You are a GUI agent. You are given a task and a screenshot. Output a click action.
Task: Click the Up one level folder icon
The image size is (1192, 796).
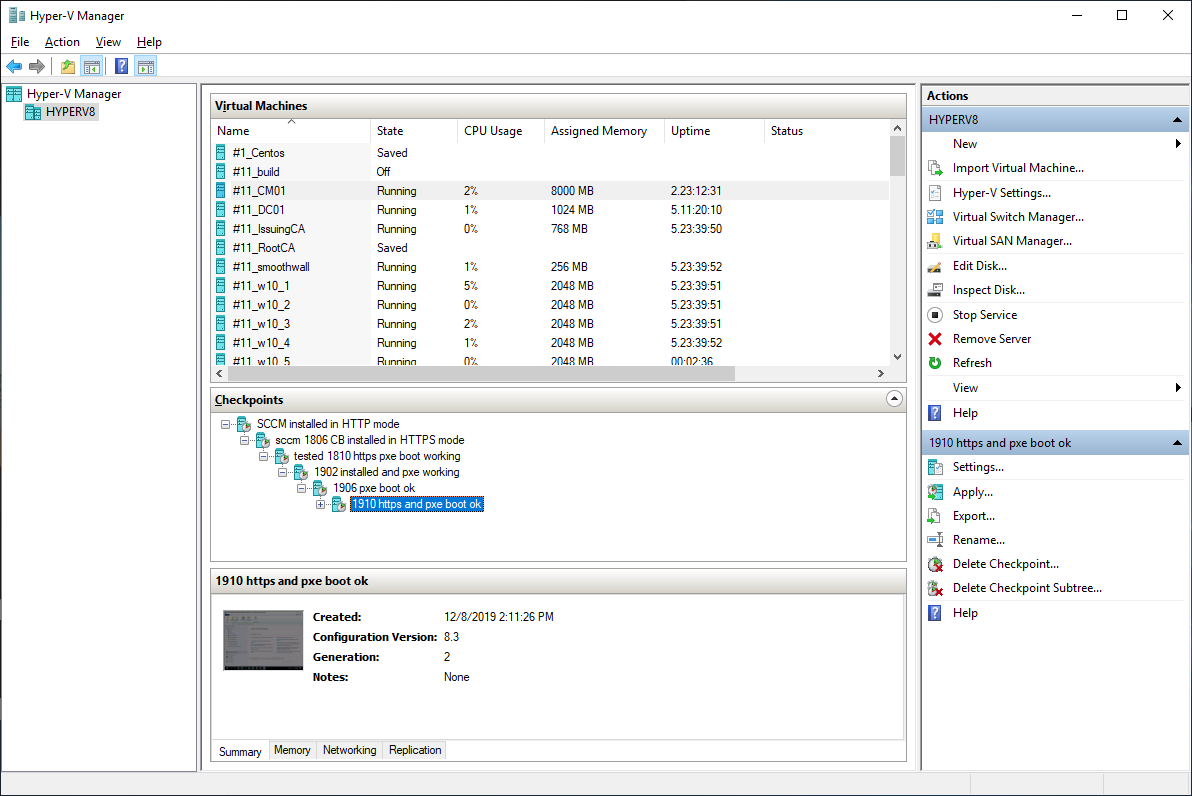tap(68, 67)
